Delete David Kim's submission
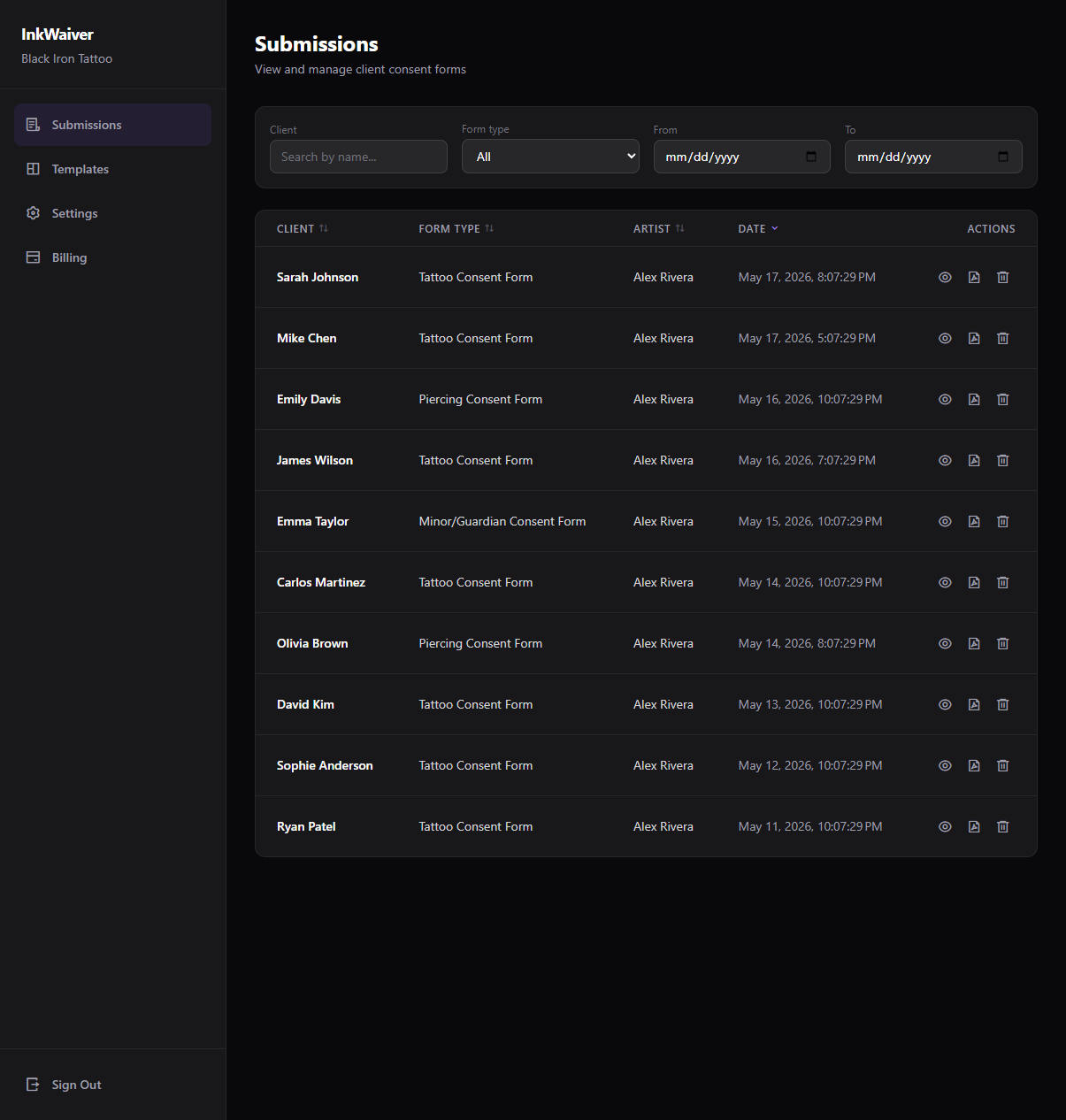1066x1120 pixels. pos(1003,704)
